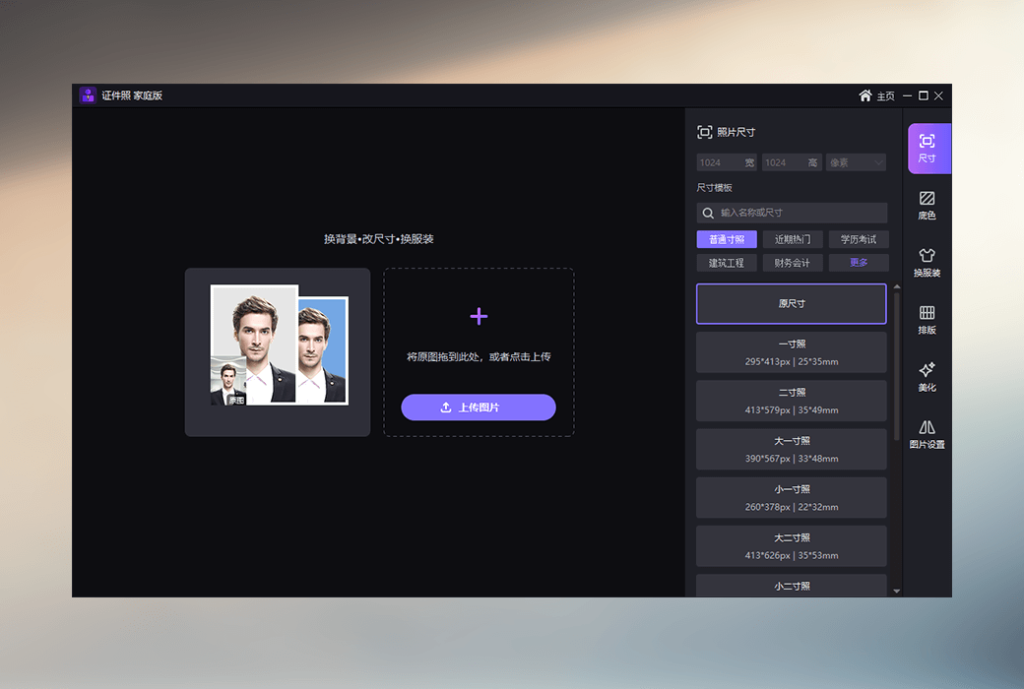
Task: Click the app logo in title bar
Action: [88, 95]
